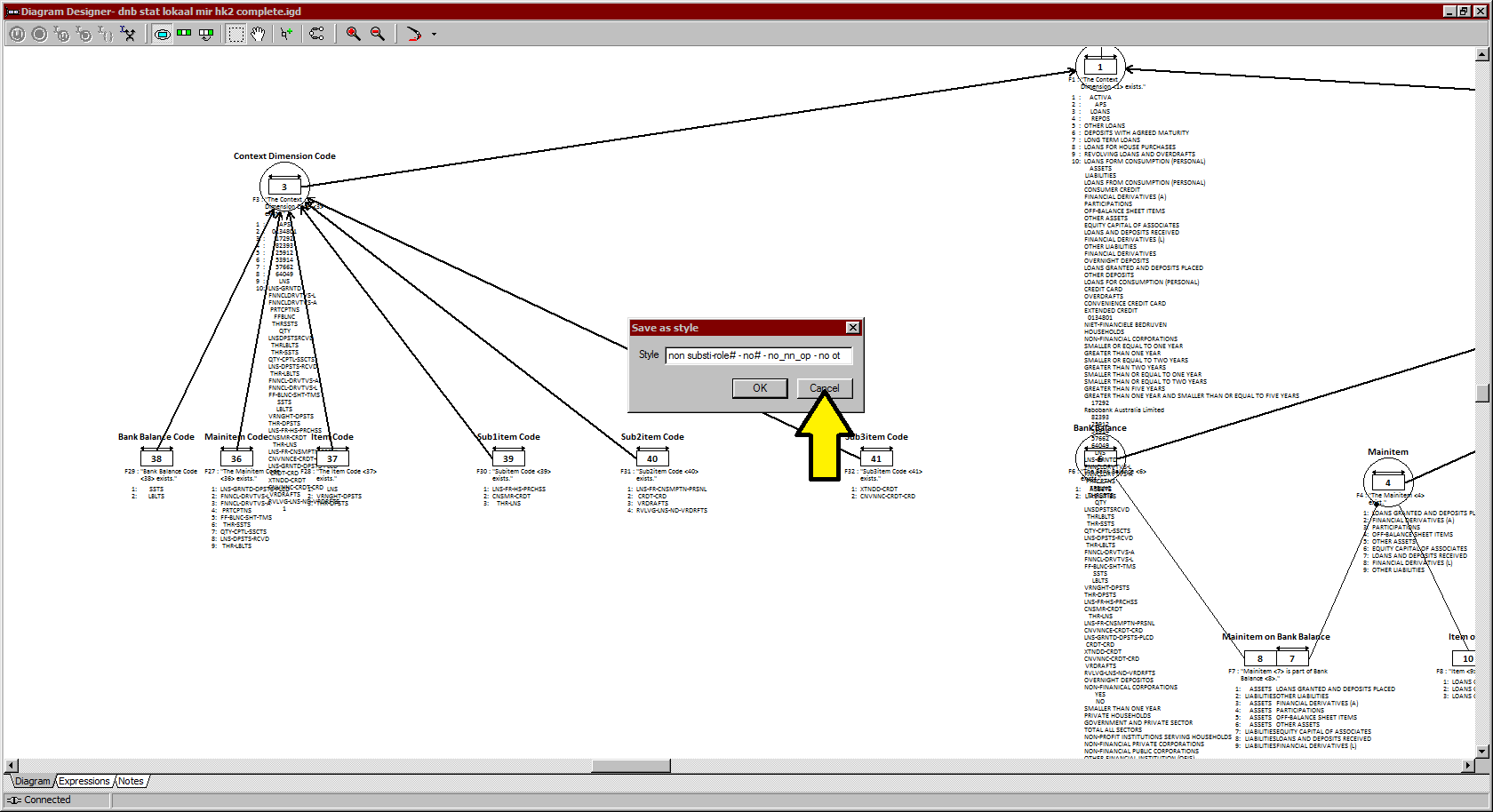Activate the dashed rectangle selection tool

pos(236,34)
